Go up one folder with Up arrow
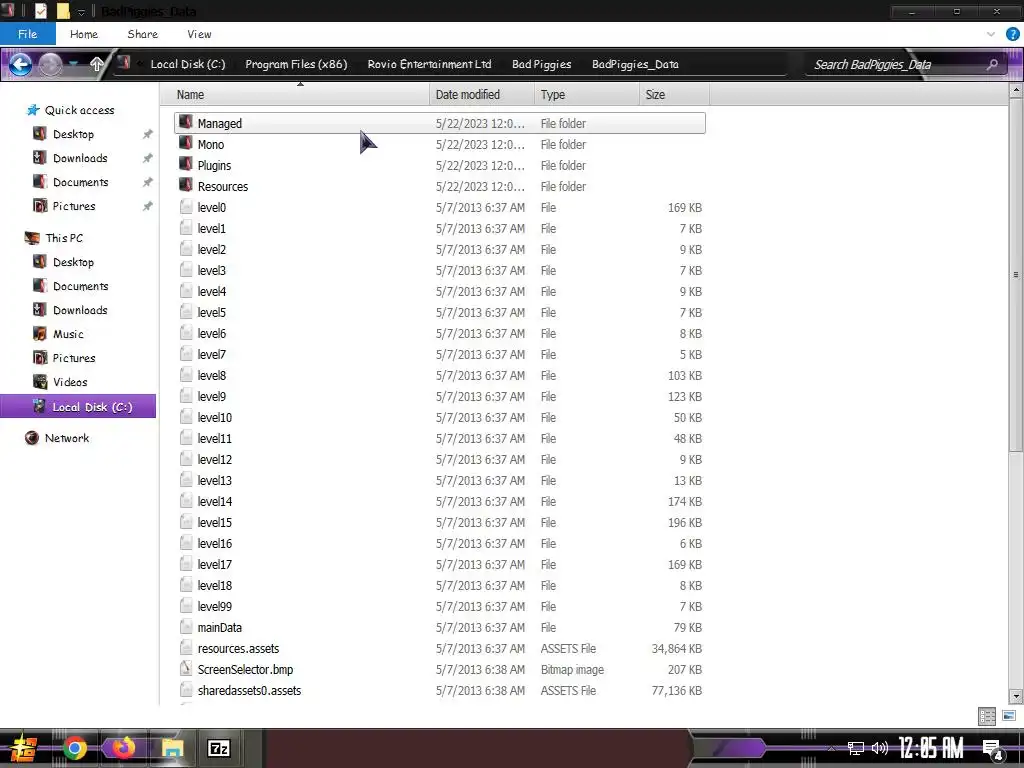This screenshot has height=768, width=1024. point(97,64)
